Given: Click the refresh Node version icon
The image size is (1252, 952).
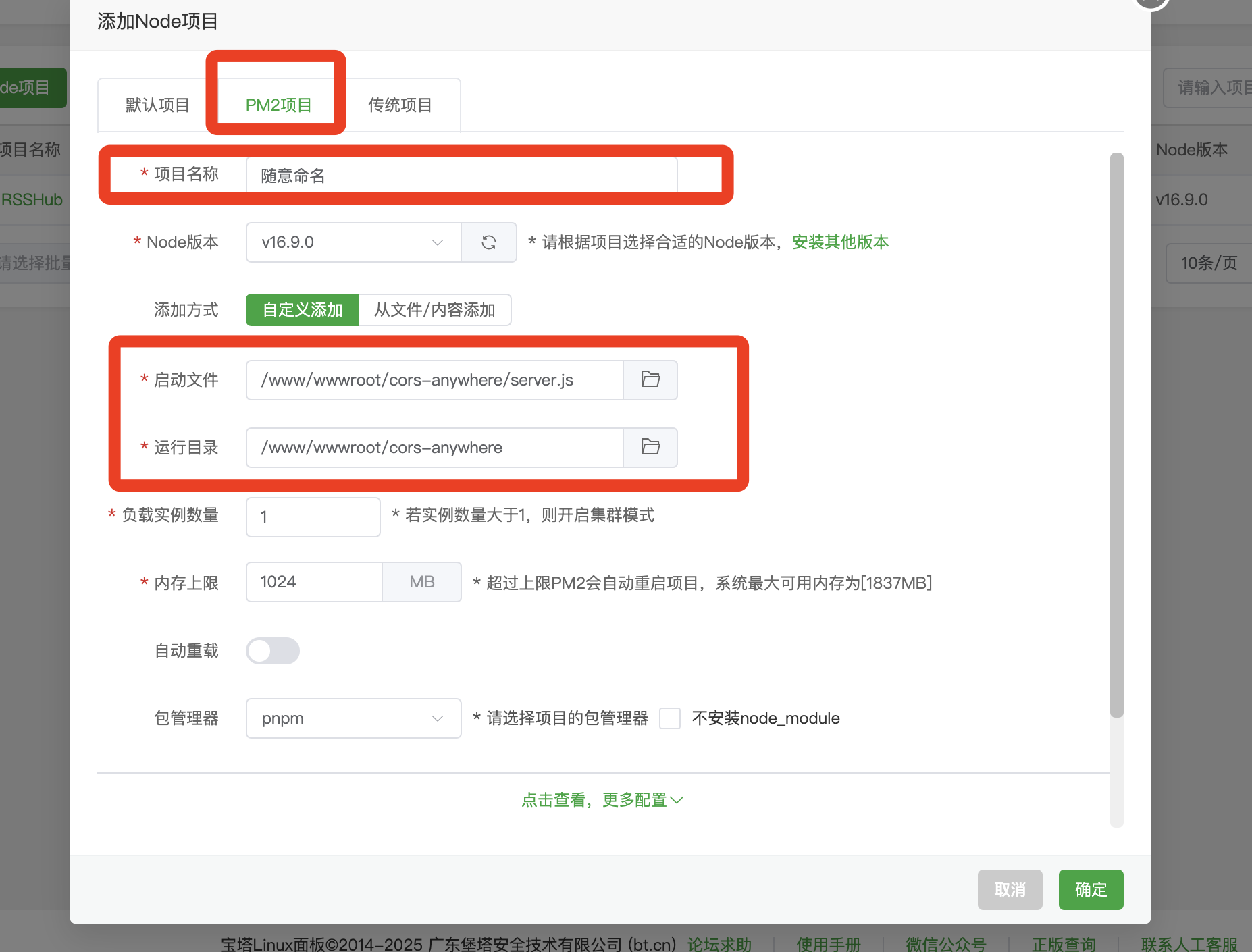Looking at the screenshot, I should pyautogui.click(x=489, y=242).
